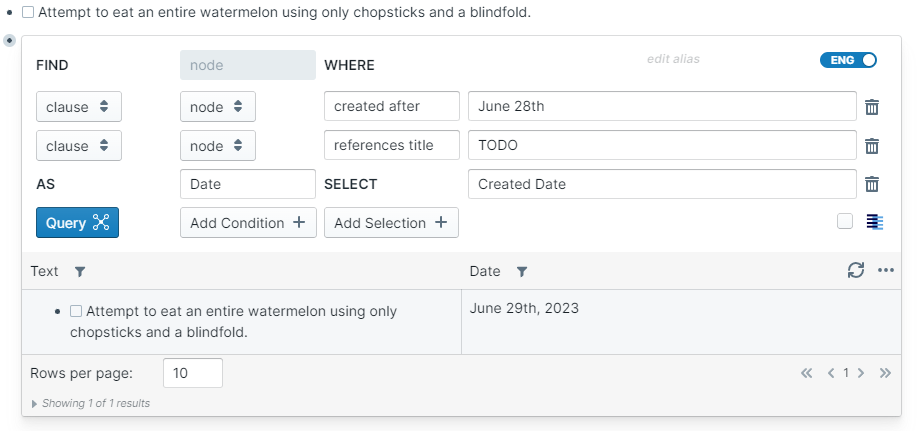The height and width of the screenshot is (431, 923).
Task: Open the node dropdown in the TODO row
Action: click(217, 146)
